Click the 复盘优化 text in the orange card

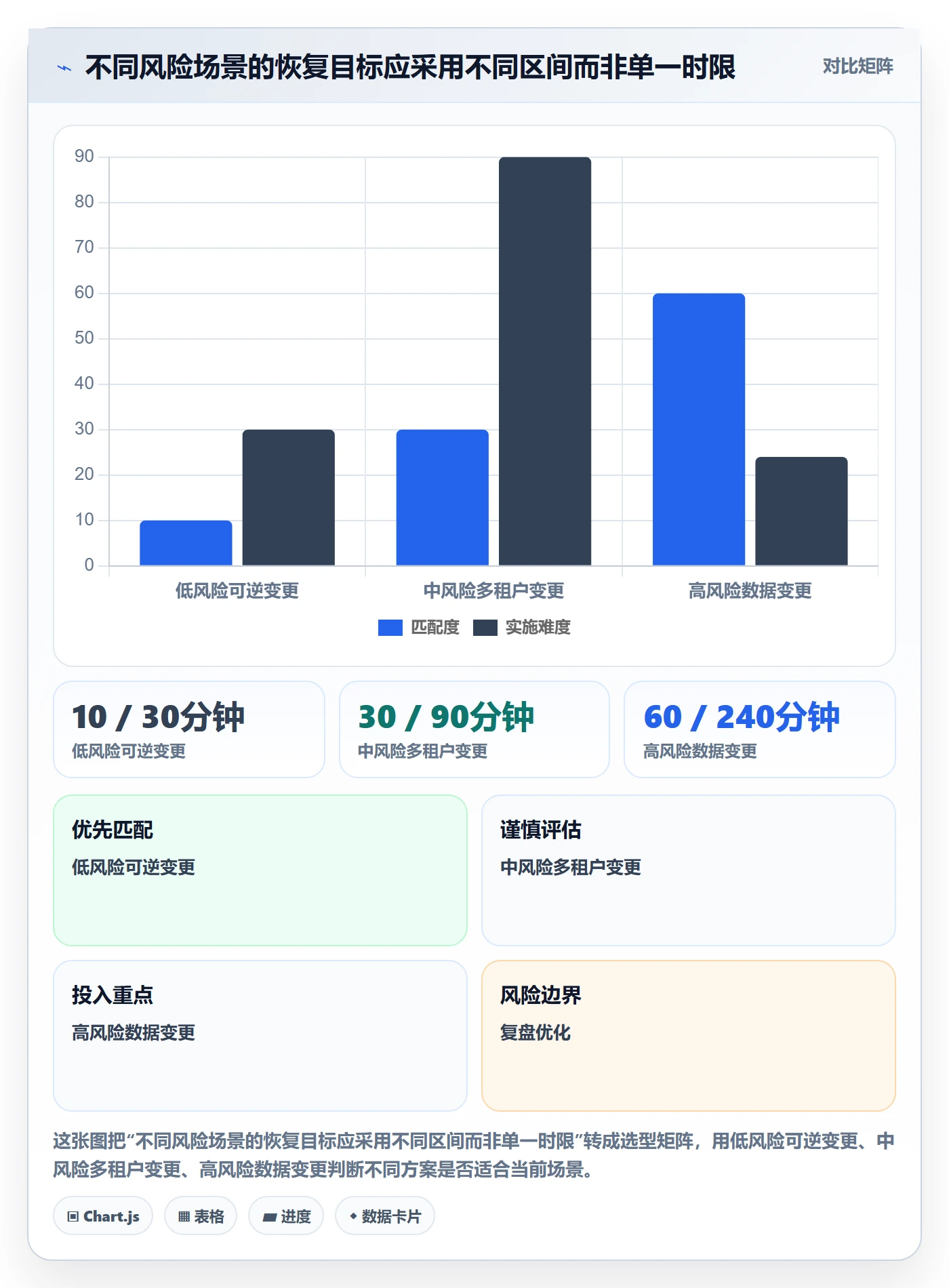click(x=536, y=1032)
